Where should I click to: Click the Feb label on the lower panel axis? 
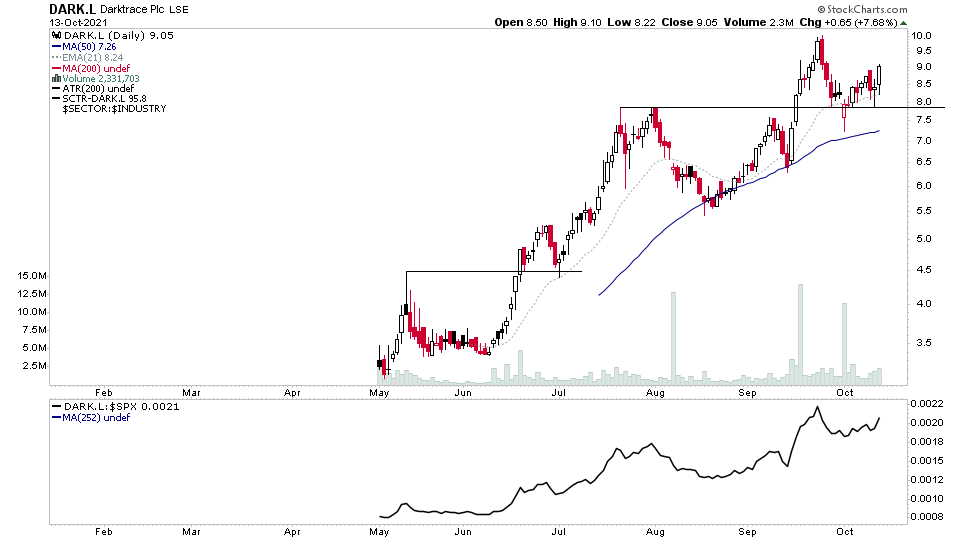[103, 531]
